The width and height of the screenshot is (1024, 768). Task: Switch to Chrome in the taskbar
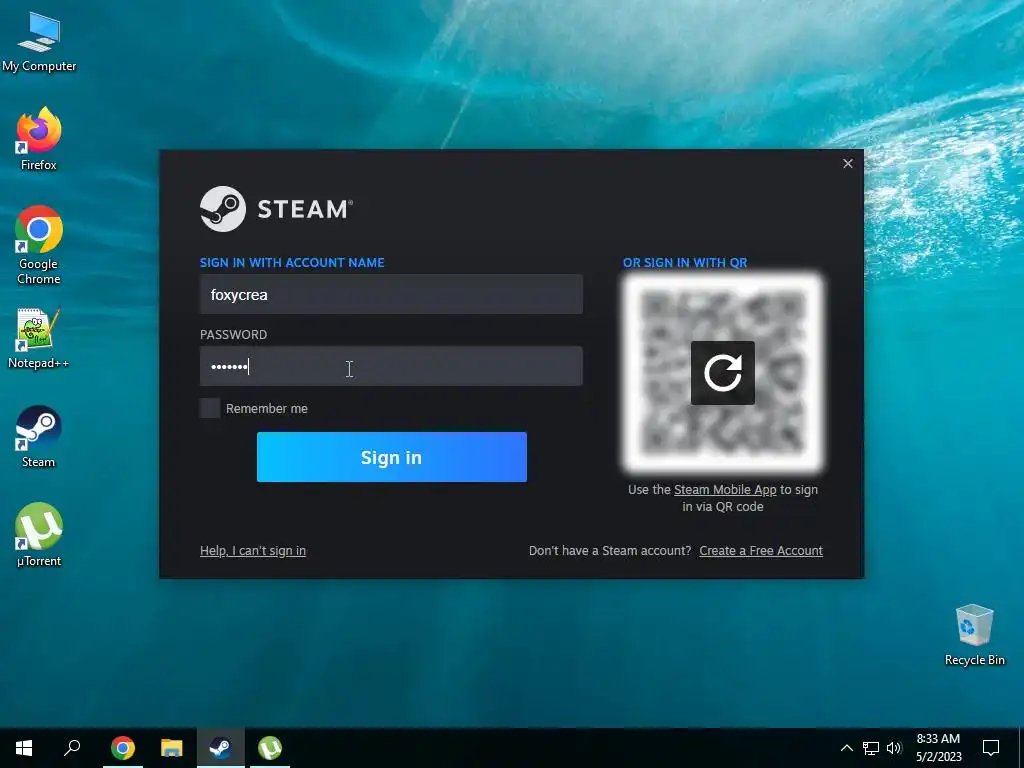(x=123, y=748)
